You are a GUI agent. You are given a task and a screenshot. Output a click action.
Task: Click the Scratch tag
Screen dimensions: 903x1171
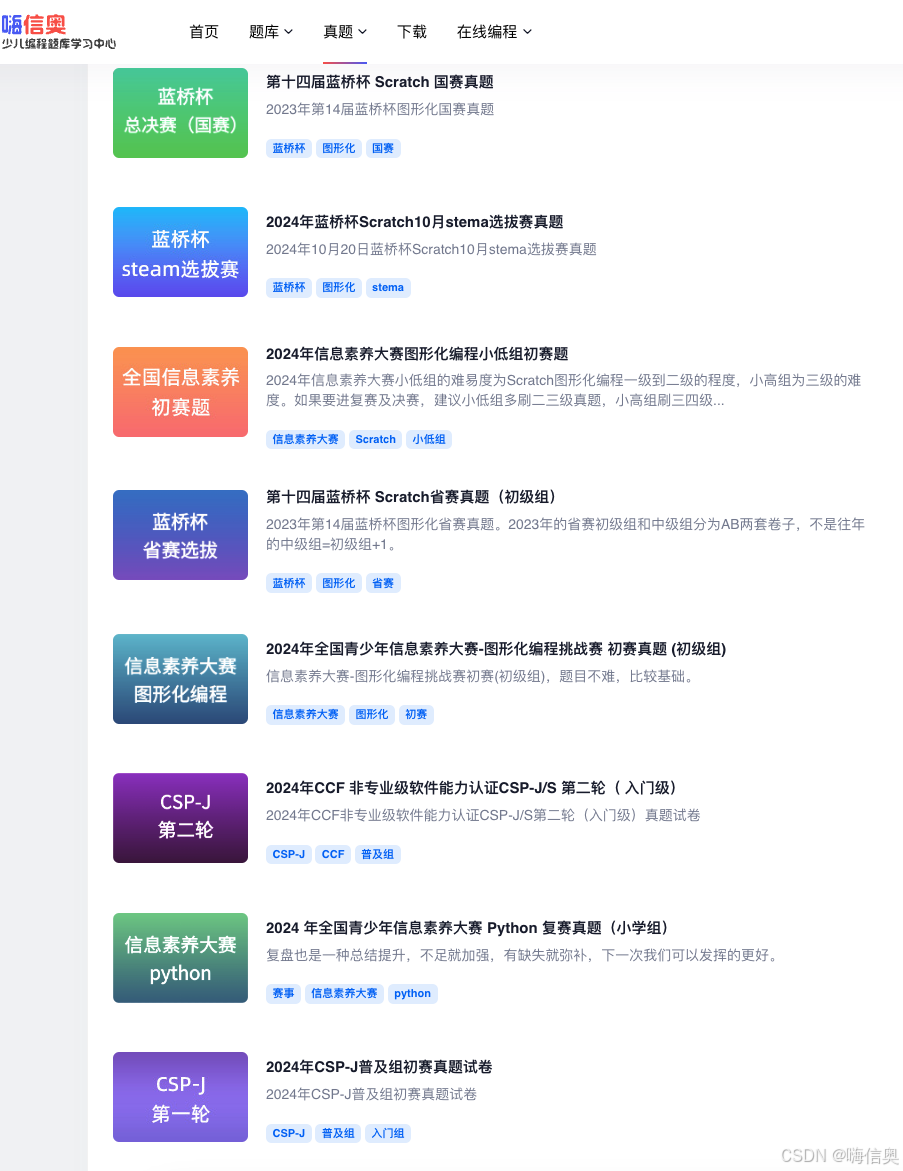(x=375, y=439)
